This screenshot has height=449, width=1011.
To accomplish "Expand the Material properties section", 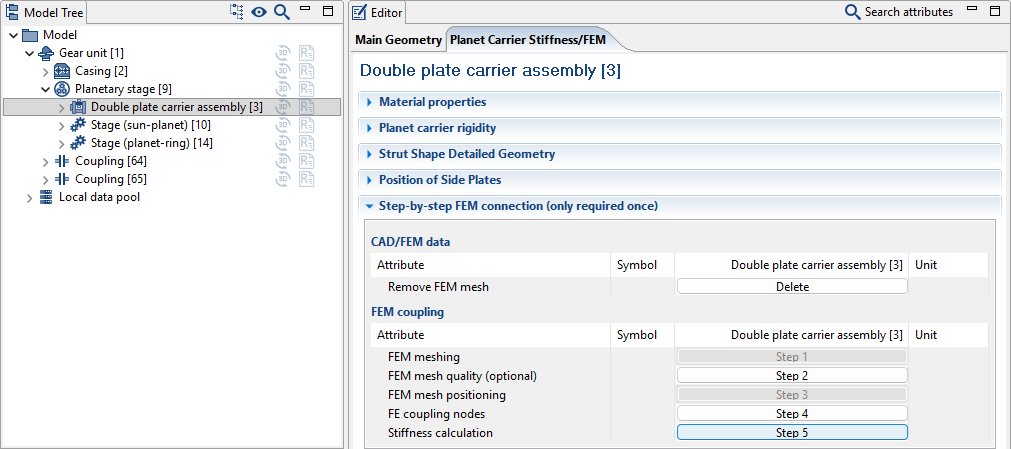I will (x=369, y=102).
